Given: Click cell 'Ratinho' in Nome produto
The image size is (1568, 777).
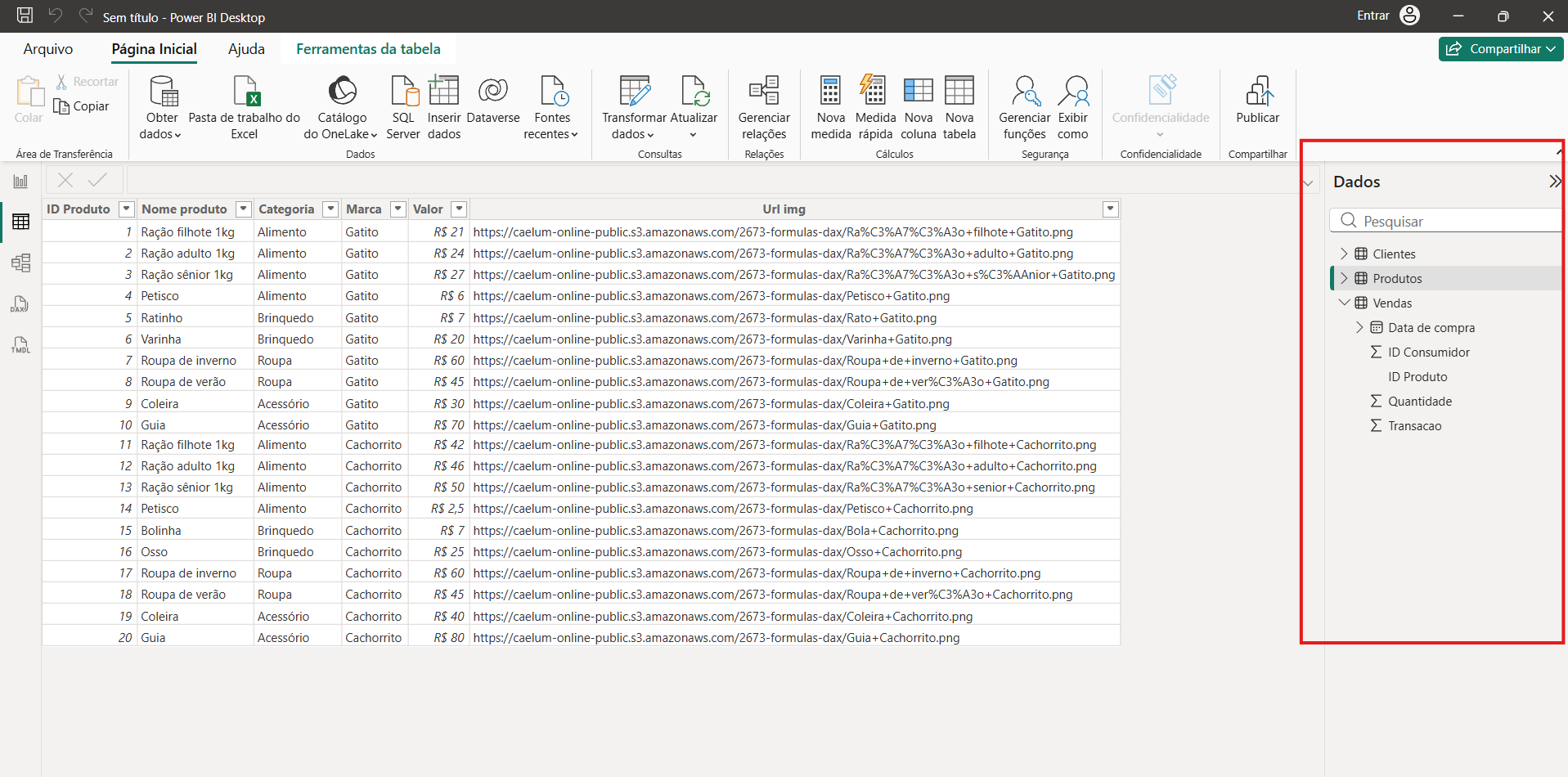Looking at the screenshot, I should coord(195,317).
